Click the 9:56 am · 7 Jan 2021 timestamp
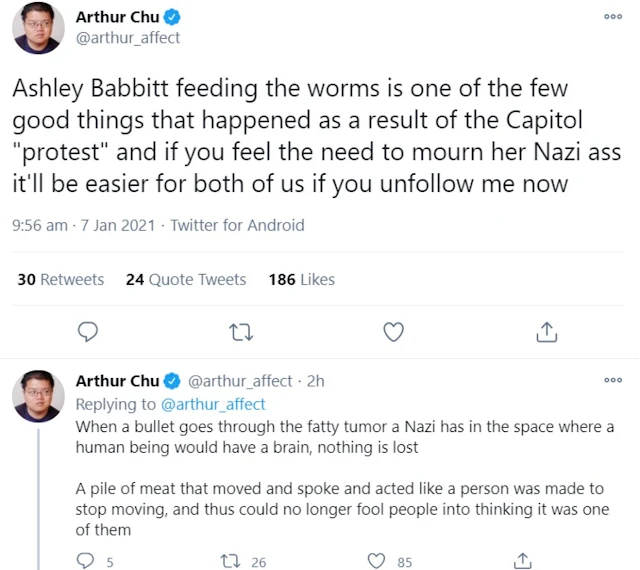 (x=84, y=226)
